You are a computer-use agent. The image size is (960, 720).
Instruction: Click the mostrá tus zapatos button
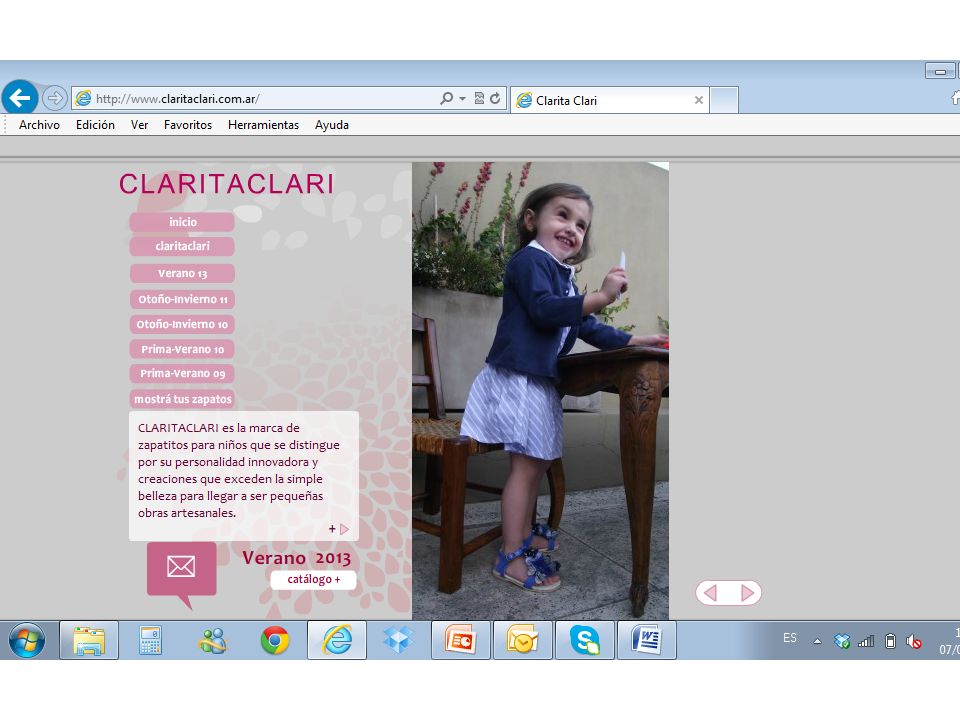point(182,399)
